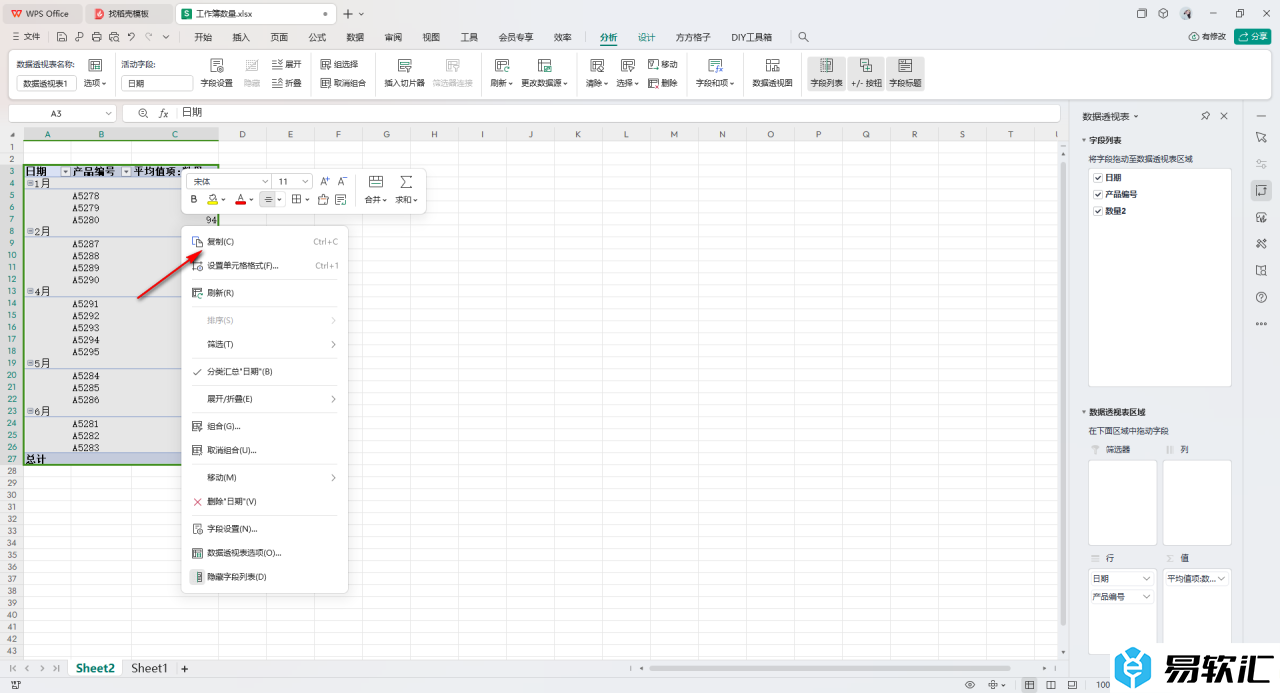This screenshot has width=1280, height=693.
Task: Click 取消组合 in the ribbon
Action: pos(343,83)
